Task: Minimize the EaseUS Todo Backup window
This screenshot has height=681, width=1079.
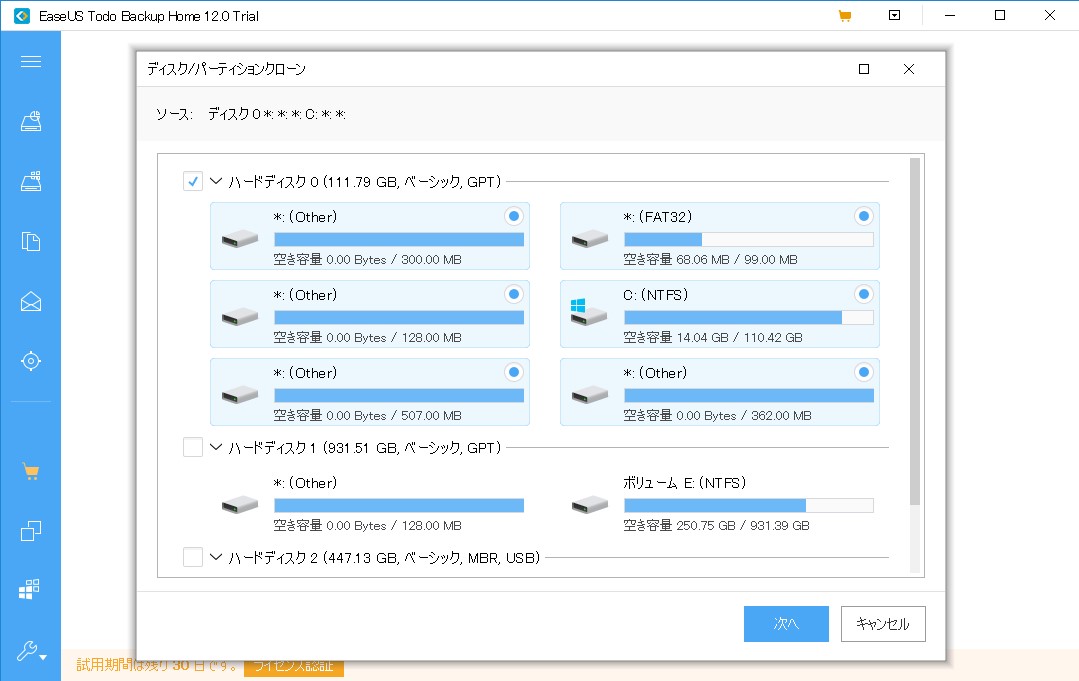Action: point(950,15)
